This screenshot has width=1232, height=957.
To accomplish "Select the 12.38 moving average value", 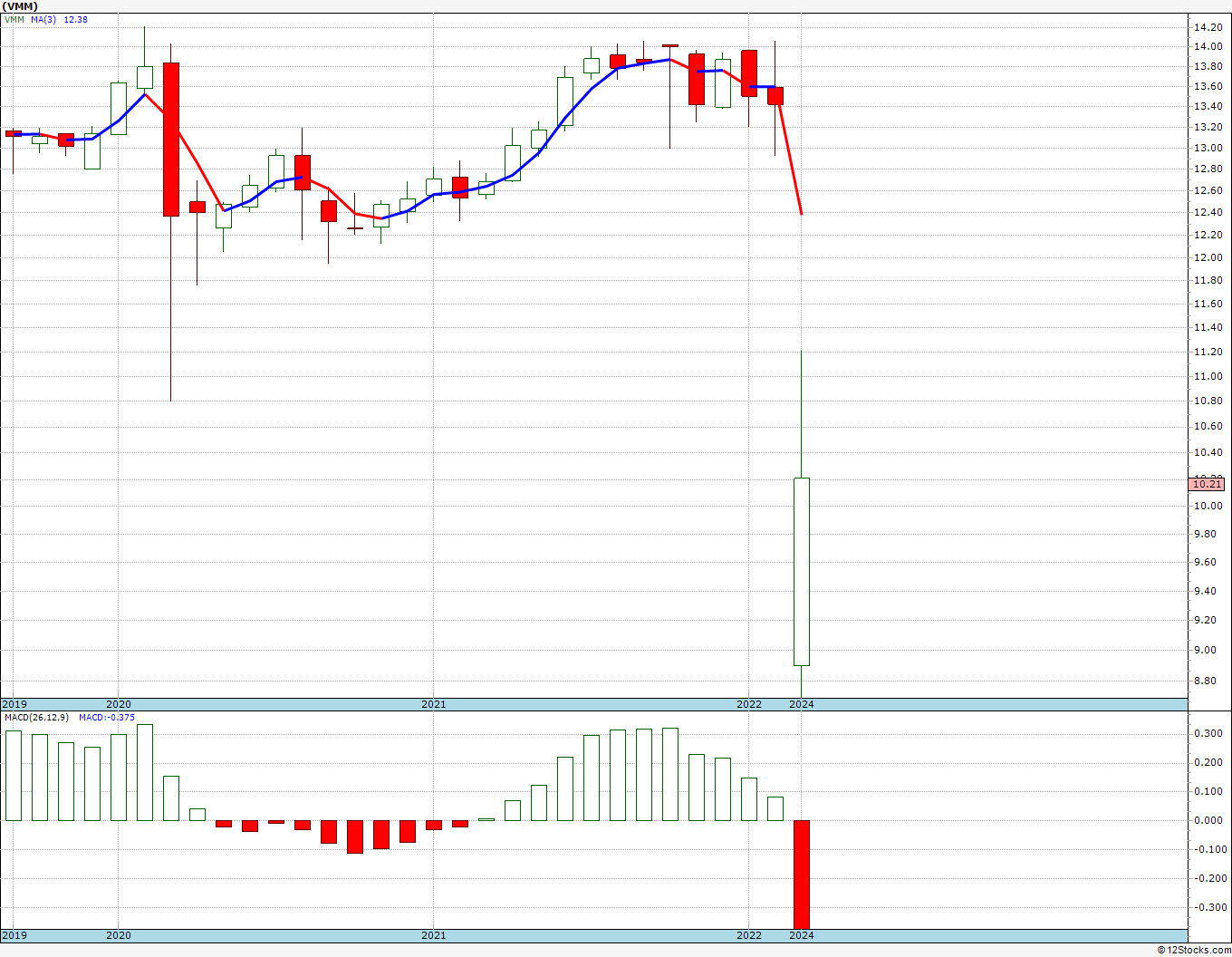I will click(76, 19).
